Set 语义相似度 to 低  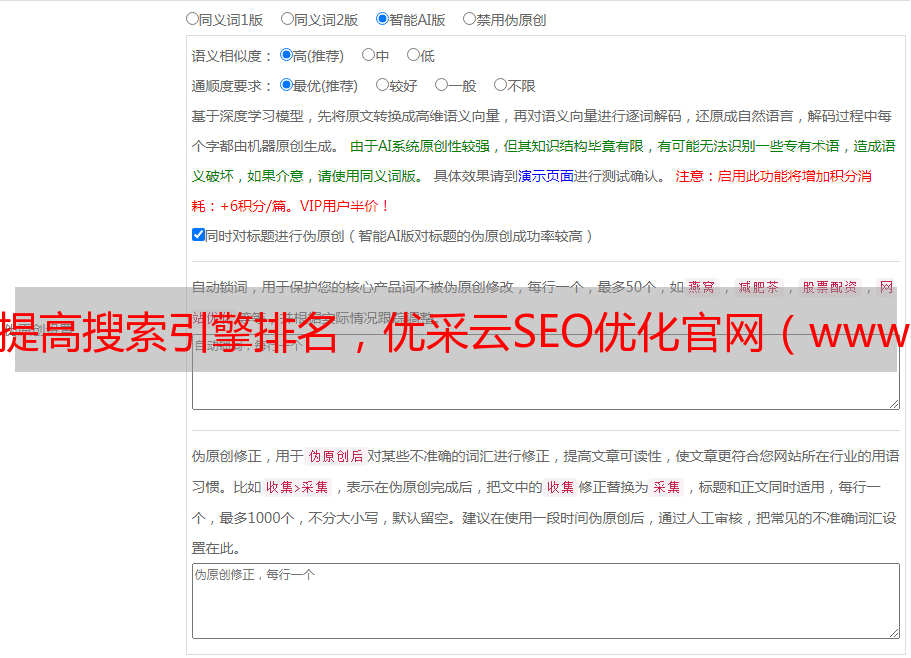click(x=413, y=55)
